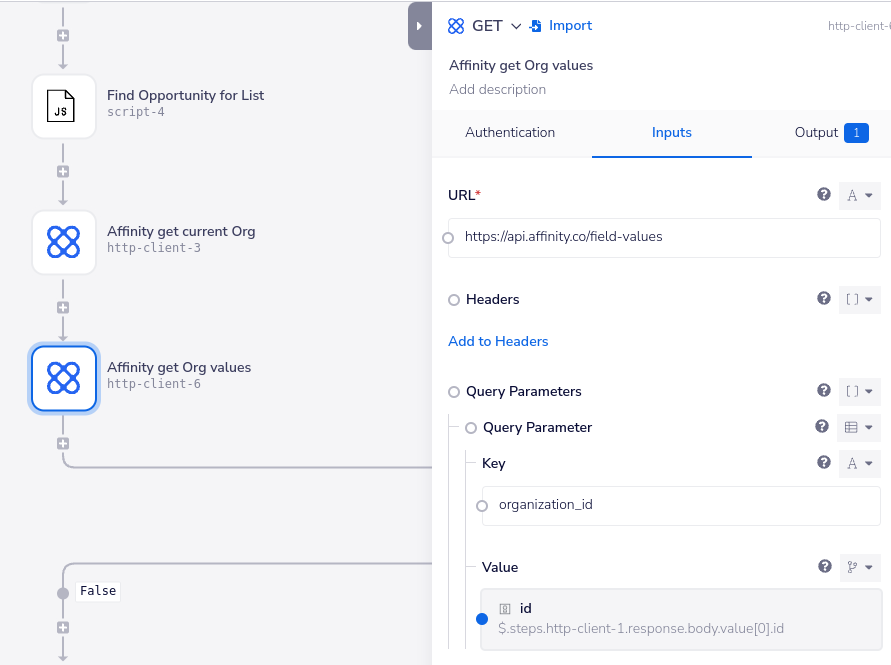Switch to the Authentication tab
This screenshot has width=891, height=665.
click(510, 132)
